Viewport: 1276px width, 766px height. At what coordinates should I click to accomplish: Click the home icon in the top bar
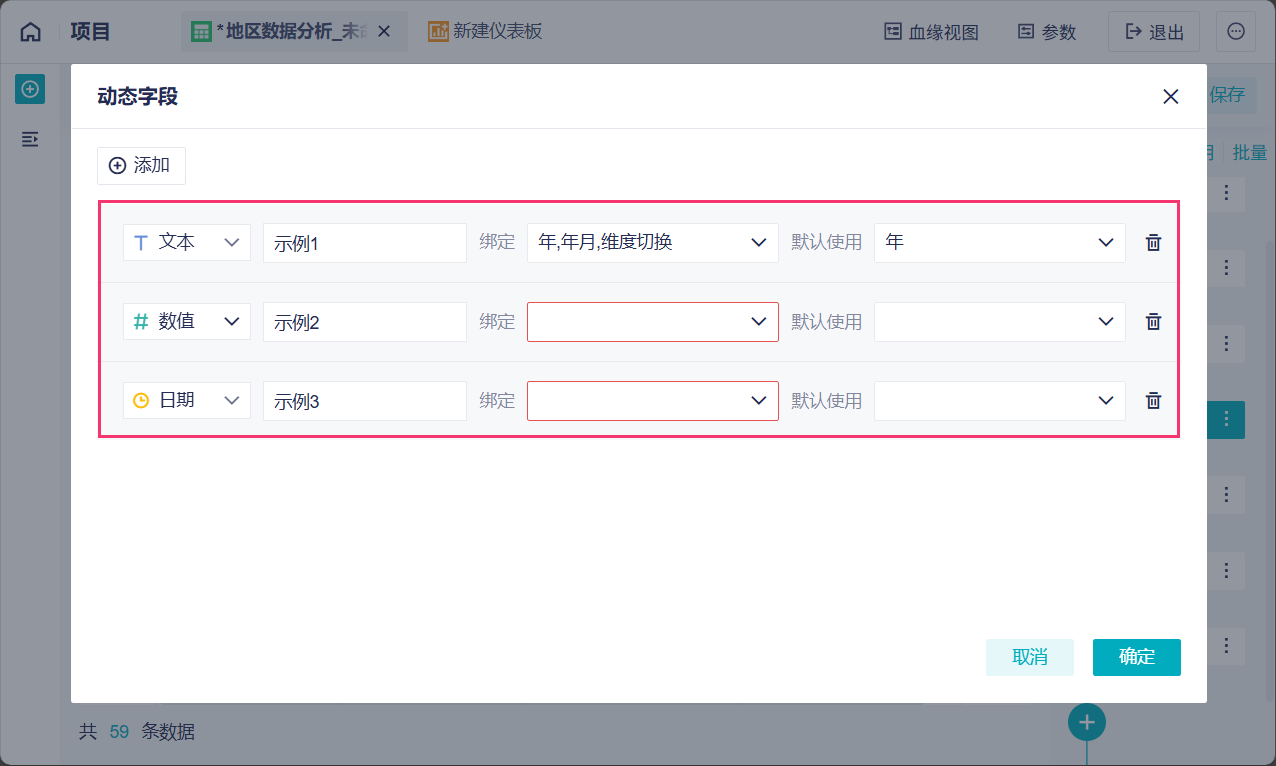tap(31, 32)
